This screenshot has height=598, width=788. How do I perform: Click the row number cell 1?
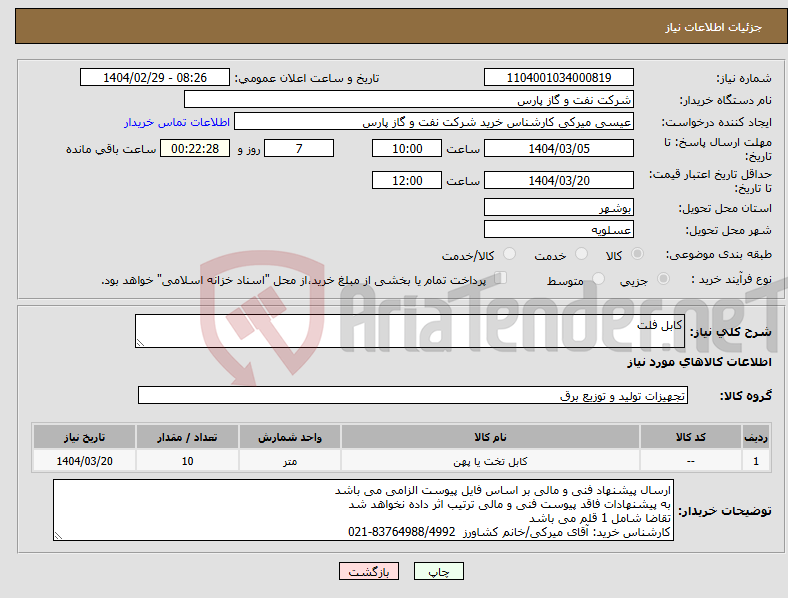coord(756,461)
